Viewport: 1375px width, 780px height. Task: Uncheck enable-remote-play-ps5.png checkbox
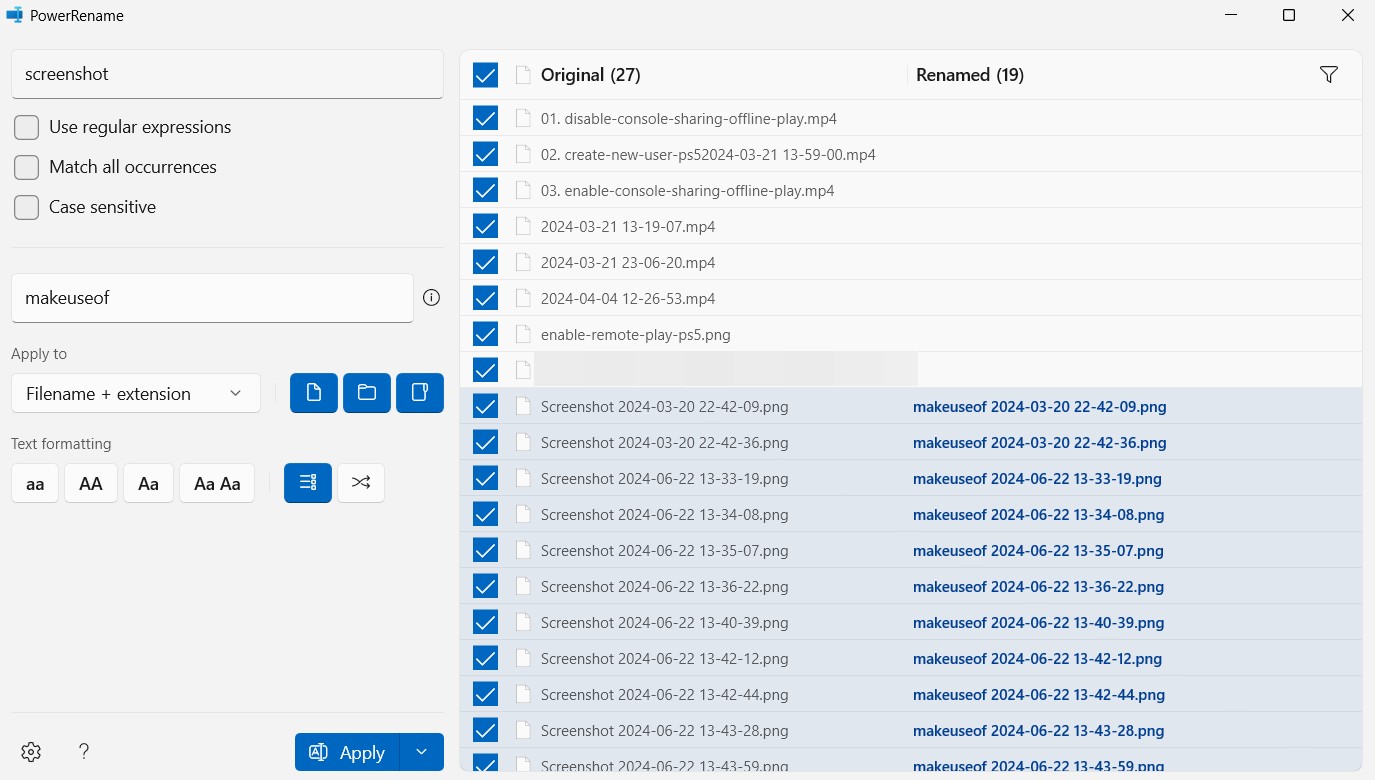point(485,334)
